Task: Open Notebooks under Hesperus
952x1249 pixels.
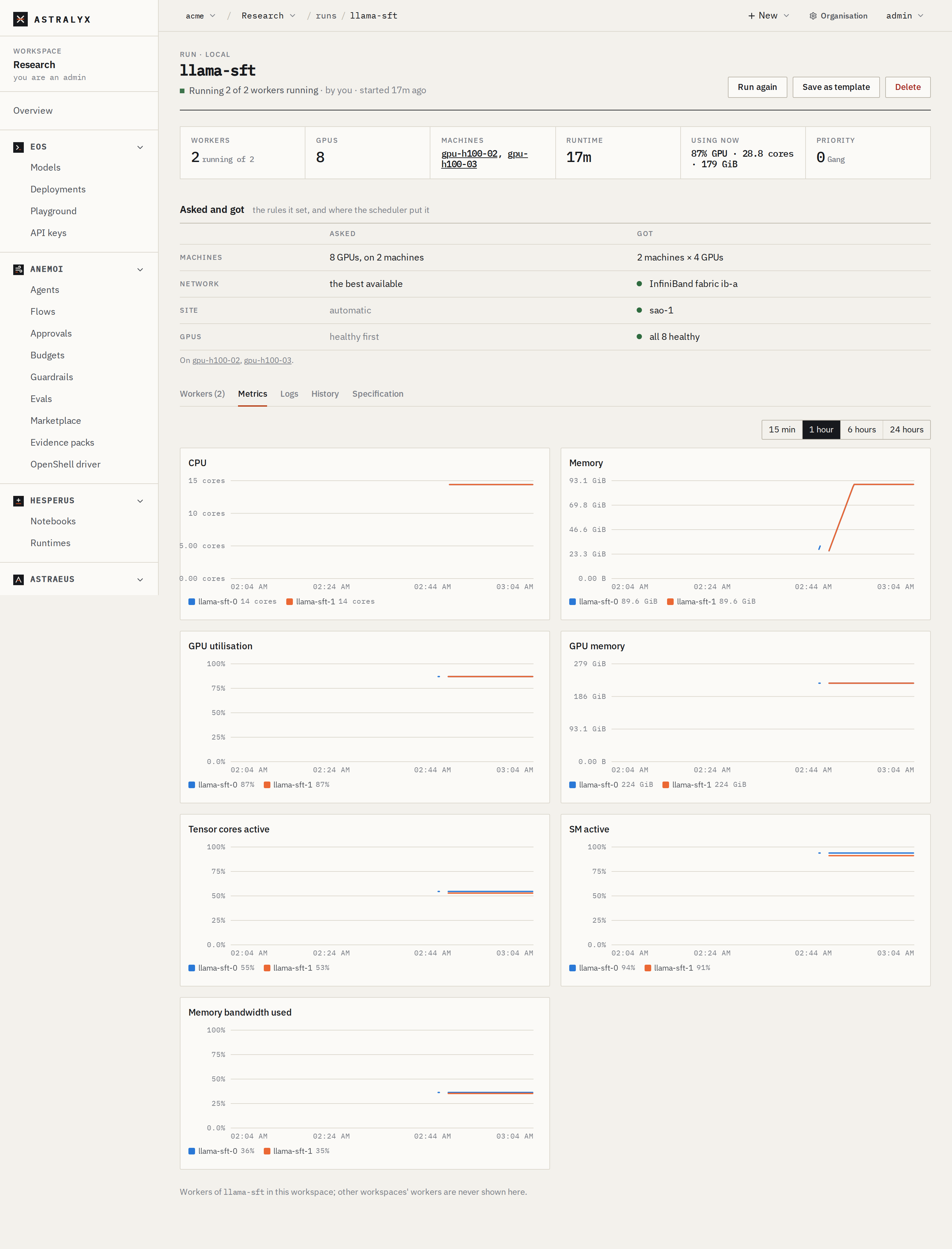Action: tap(53, 521)
